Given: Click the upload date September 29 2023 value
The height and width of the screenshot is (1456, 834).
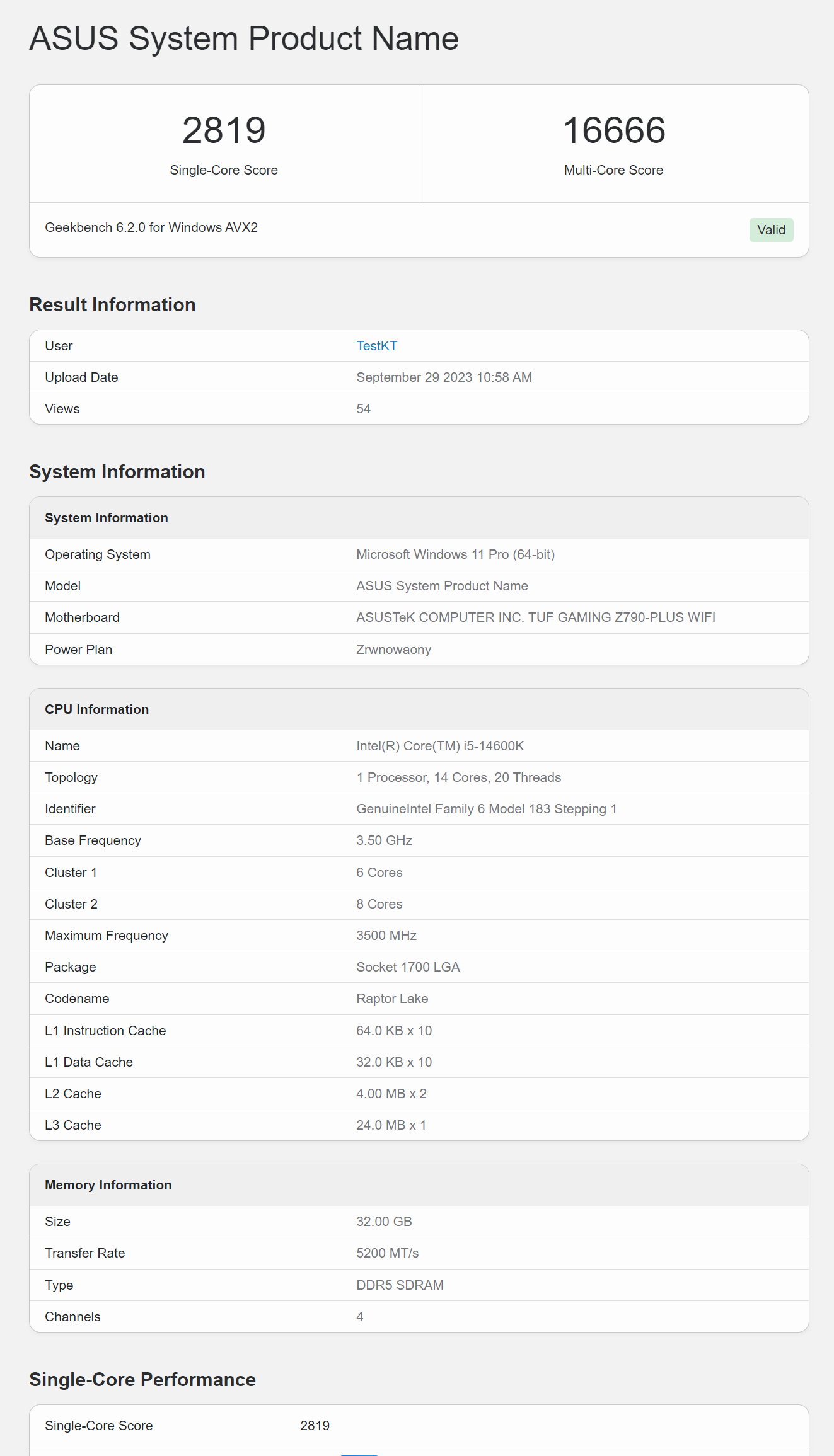Looking at the screenshot, I should click(444, 377).
